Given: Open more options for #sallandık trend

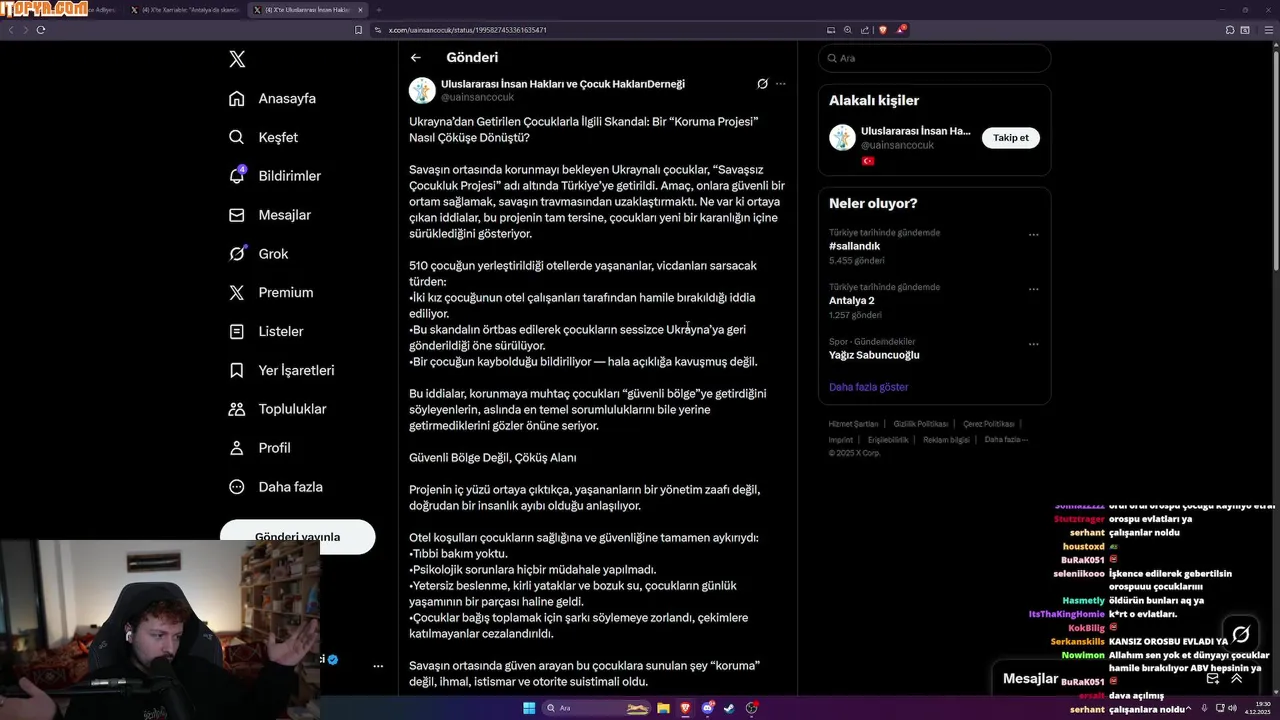Looking at the screenshot, I should pyautogui.click(x=1034, y=235).
